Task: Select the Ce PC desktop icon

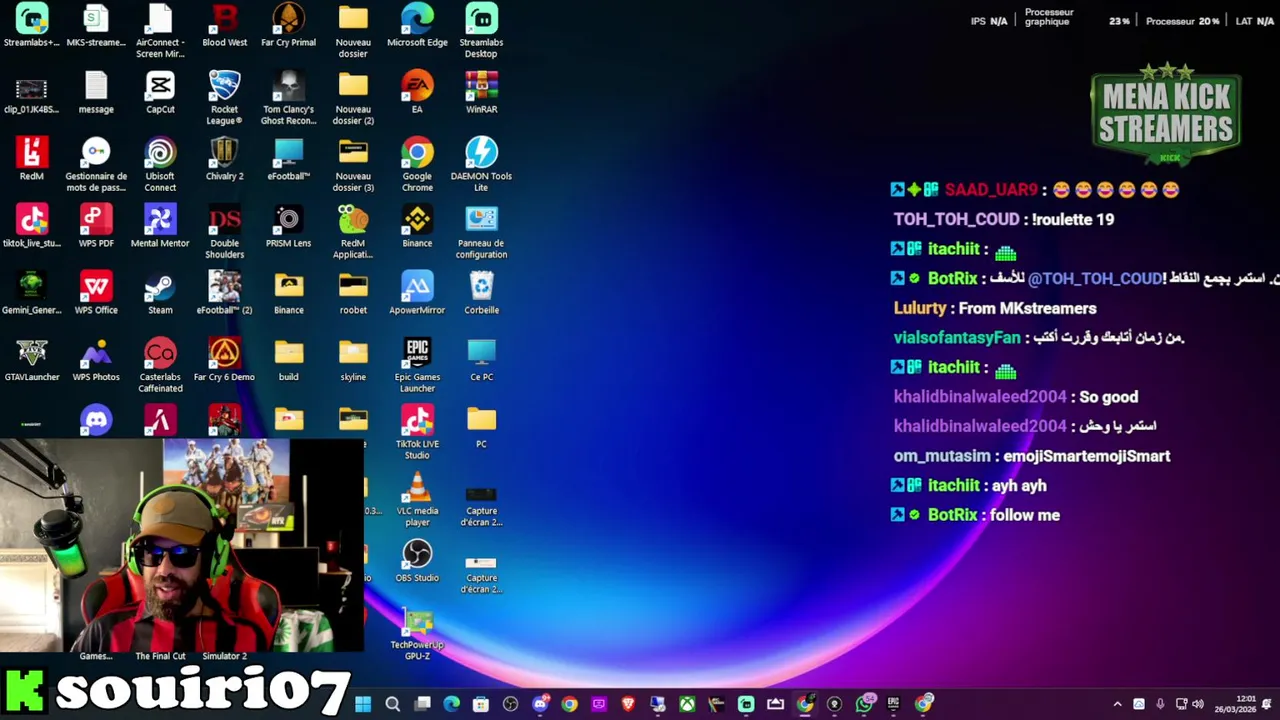Action: pyautogui.click(x=481, y=361)
